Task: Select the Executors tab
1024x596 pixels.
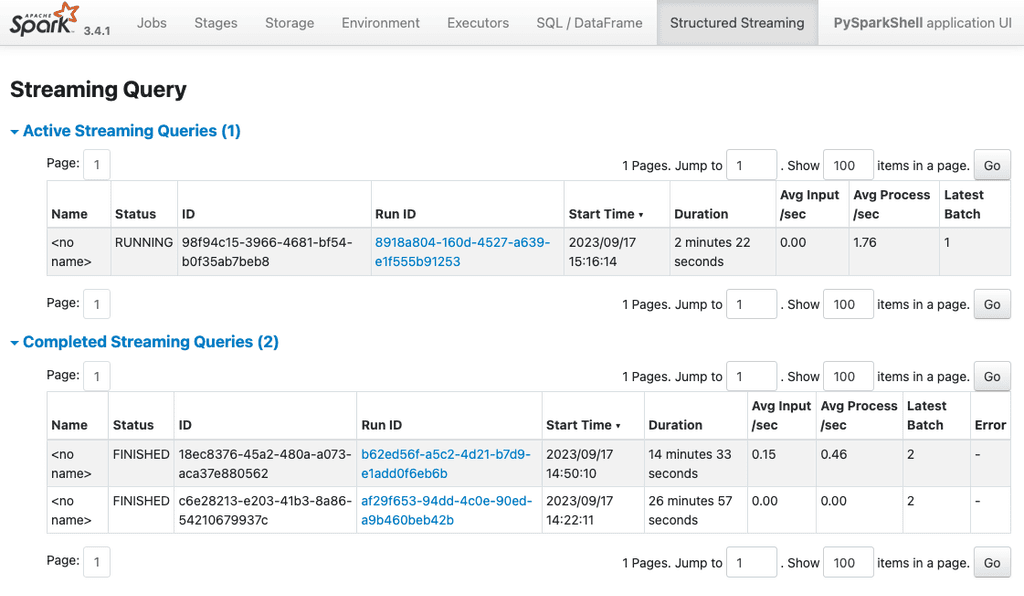Action: (x=477, y=22)
